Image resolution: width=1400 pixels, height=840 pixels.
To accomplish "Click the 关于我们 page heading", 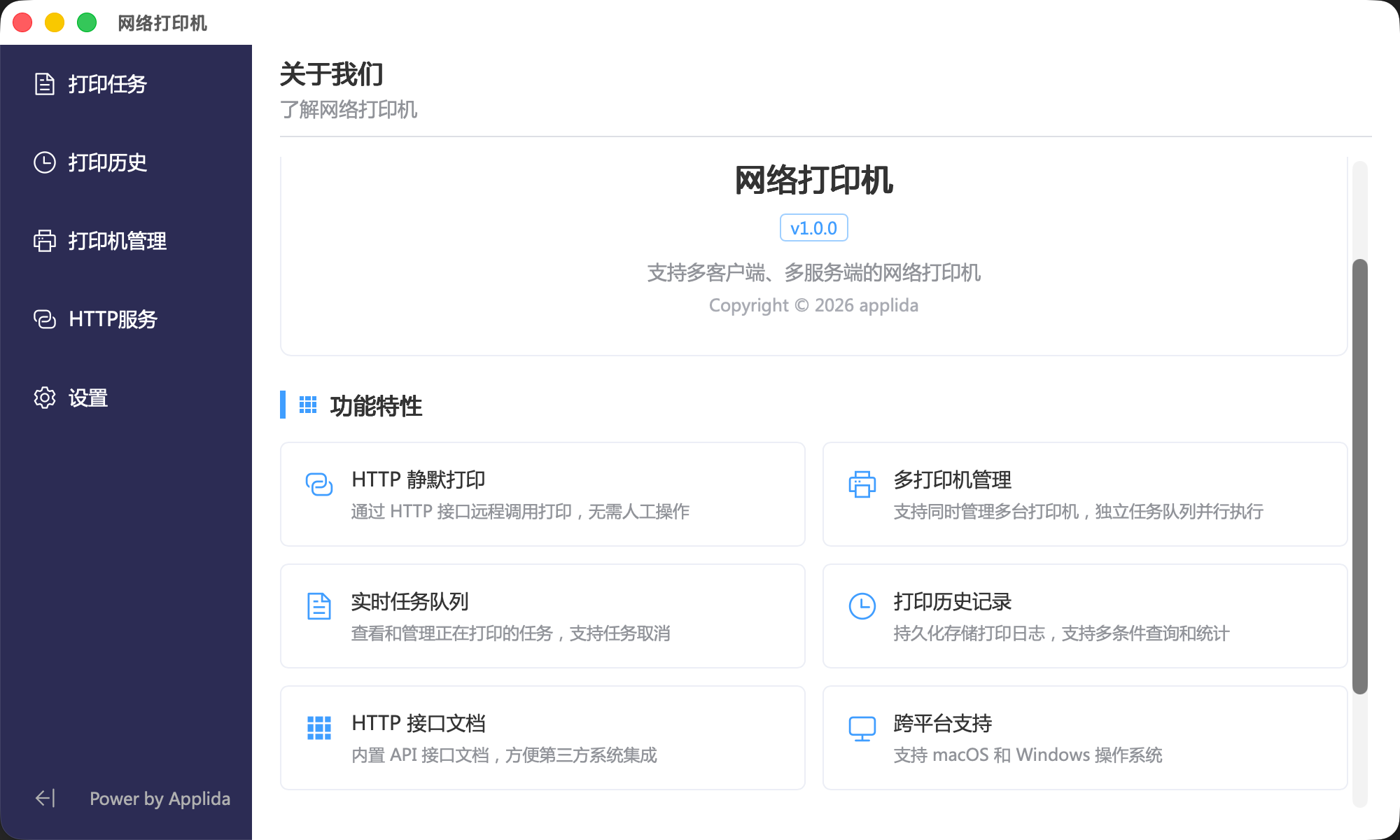I will [332, 74].
